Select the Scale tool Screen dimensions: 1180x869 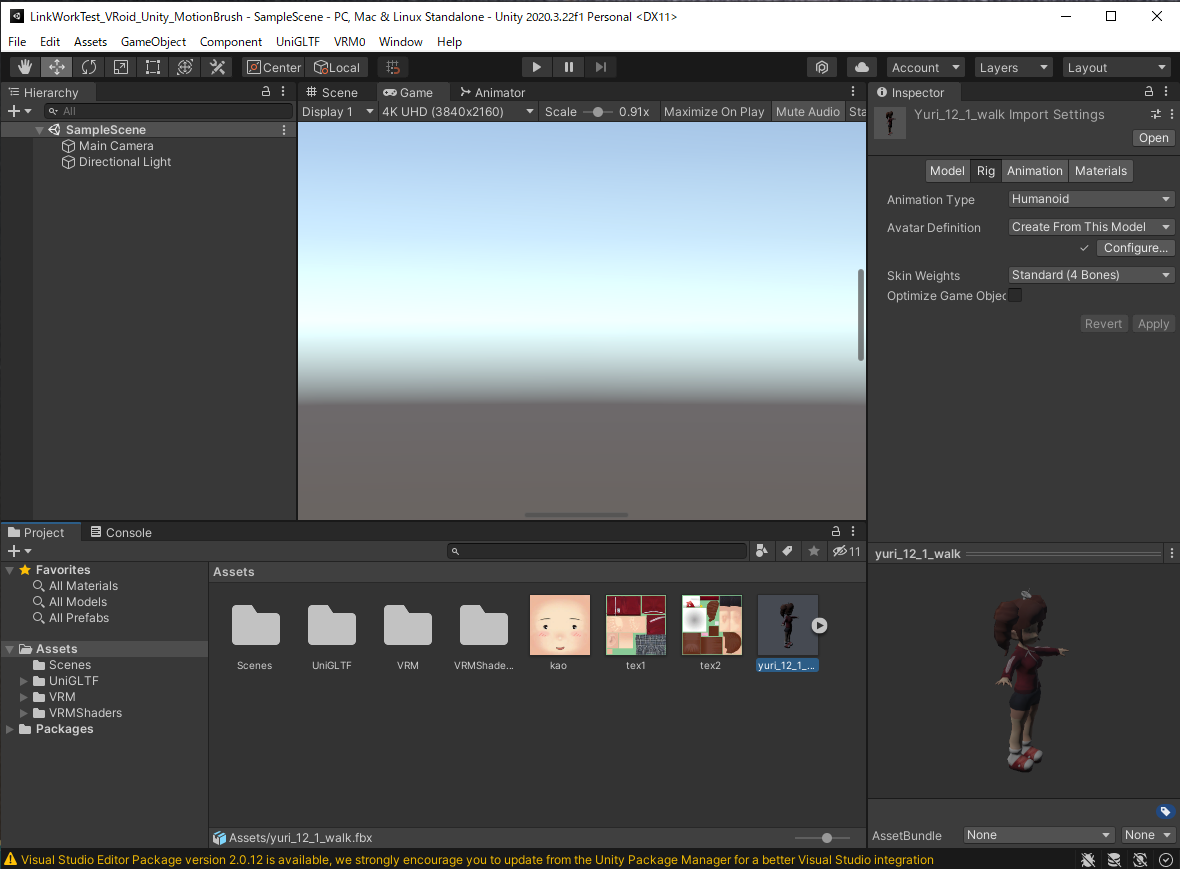[121, 67]
